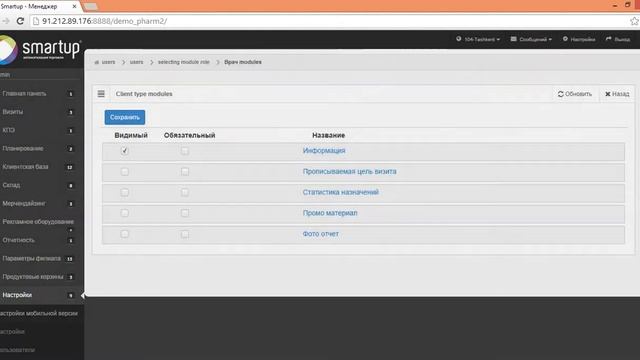Image resolution: width=640 pixels, height=360 pixels.
Task: Expand Параметры филиала in the sidebar
Action: [39, 259]
